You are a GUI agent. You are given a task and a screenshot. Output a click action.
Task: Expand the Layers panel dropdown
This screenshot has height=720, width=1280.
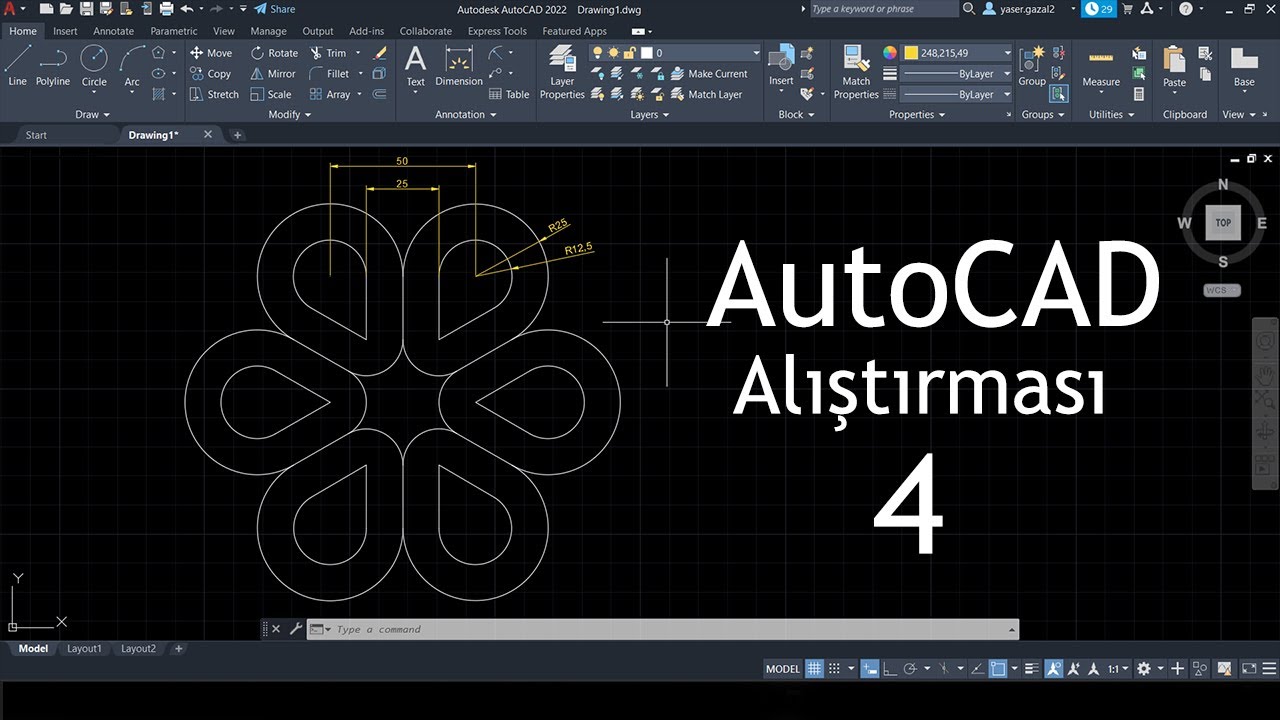[649, 115]
